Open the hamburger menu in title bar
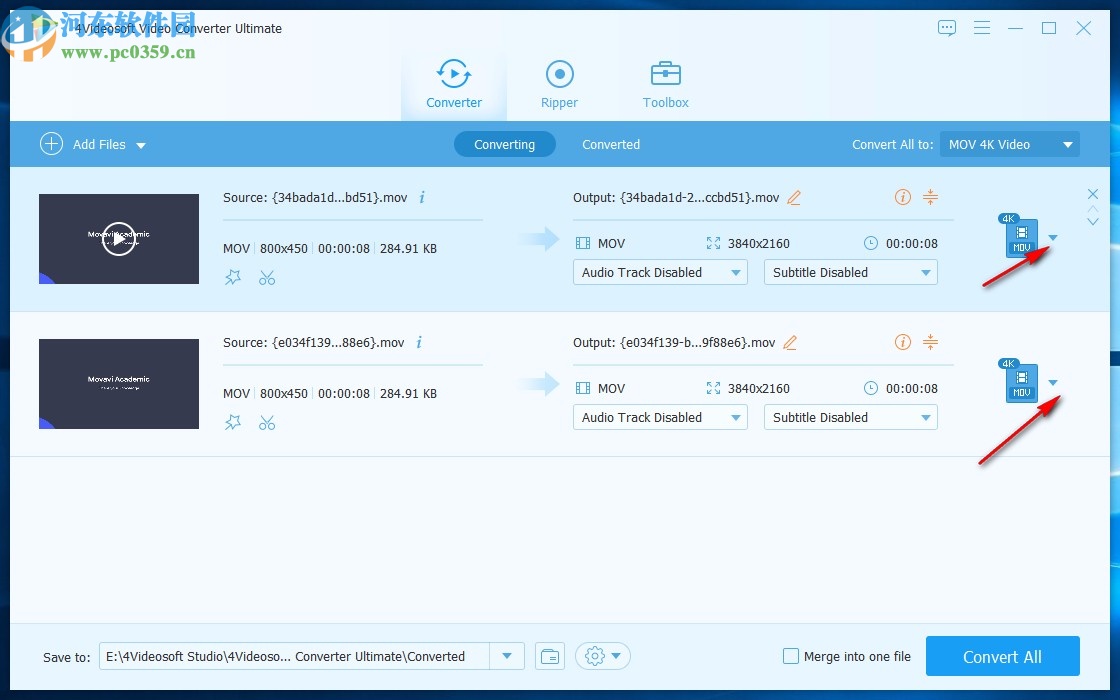Viewport: 1120px width, 700px height. (982, 29)
